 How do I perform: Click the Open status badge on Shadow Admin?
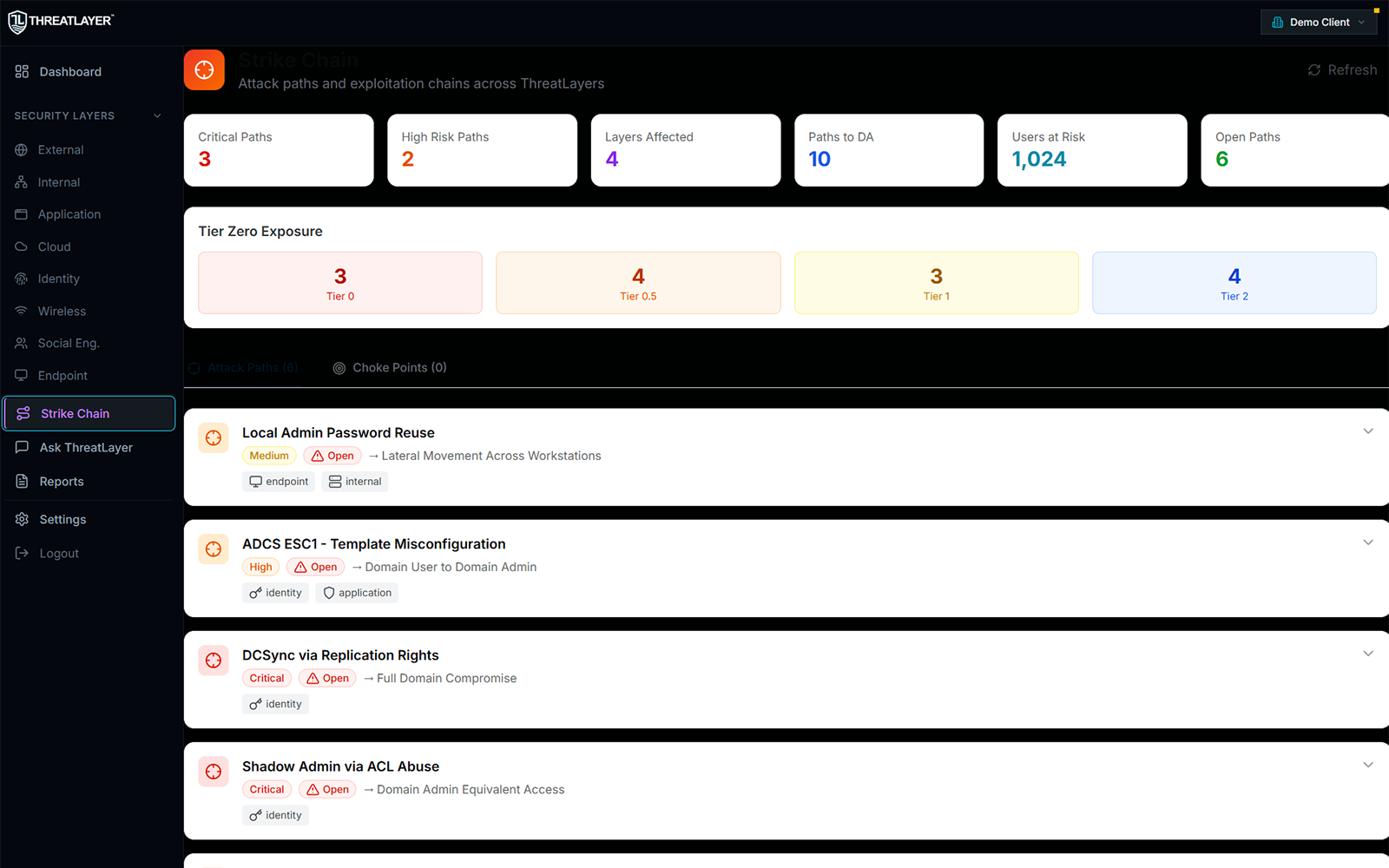click(327, 789)
